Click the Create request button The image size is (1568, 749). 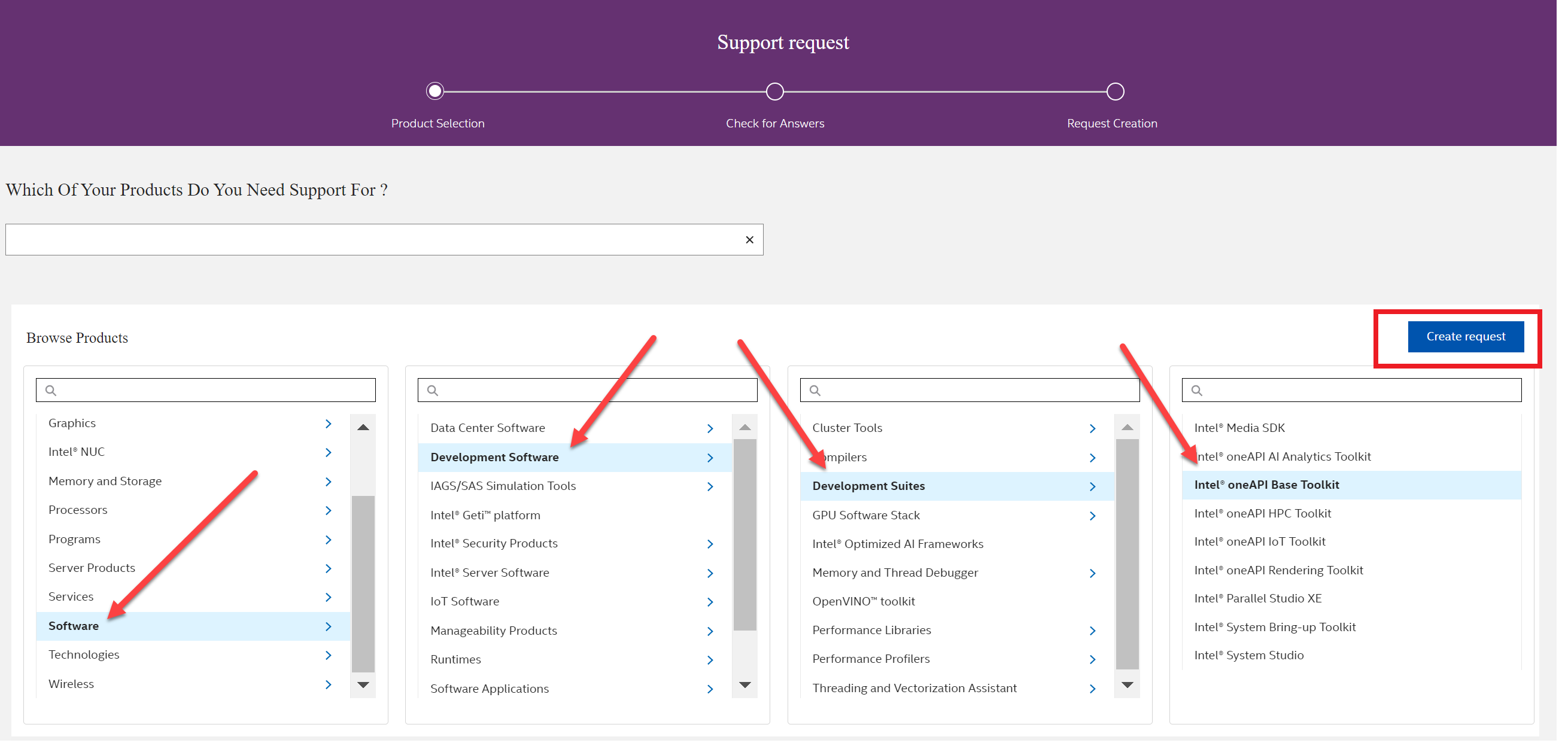point(1465,336)
